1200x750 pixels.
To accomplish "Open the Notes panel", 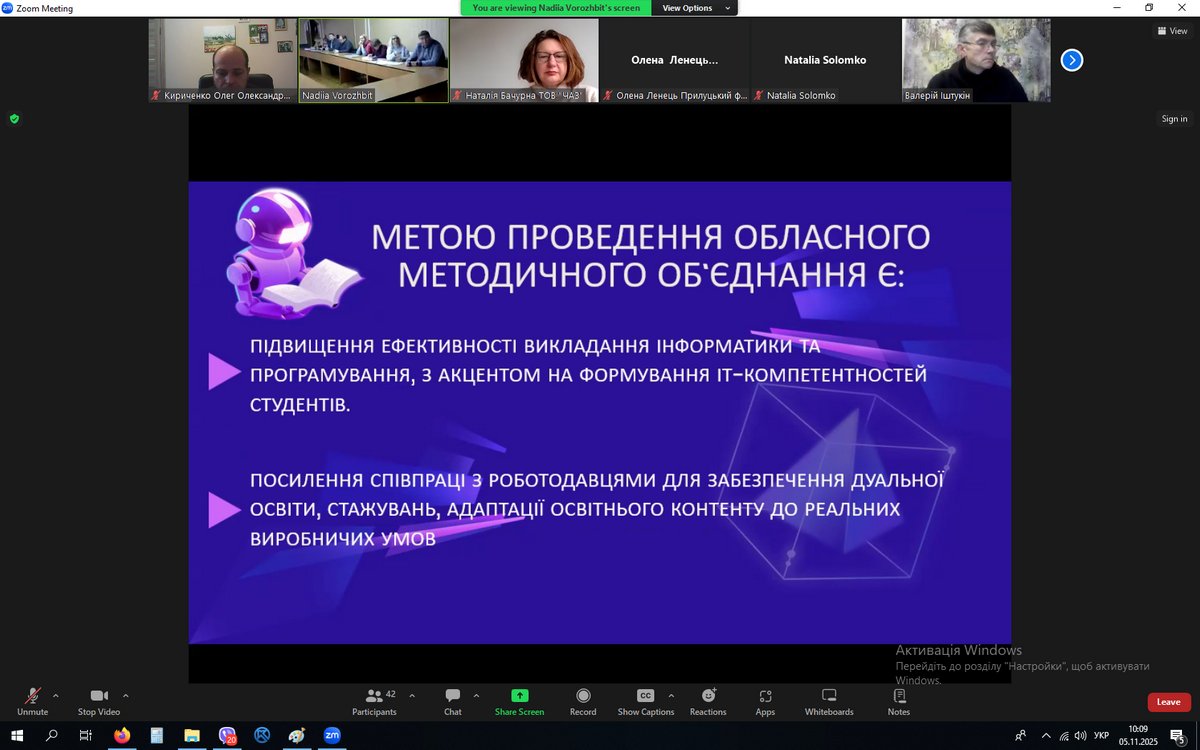I will pos(899,701).
